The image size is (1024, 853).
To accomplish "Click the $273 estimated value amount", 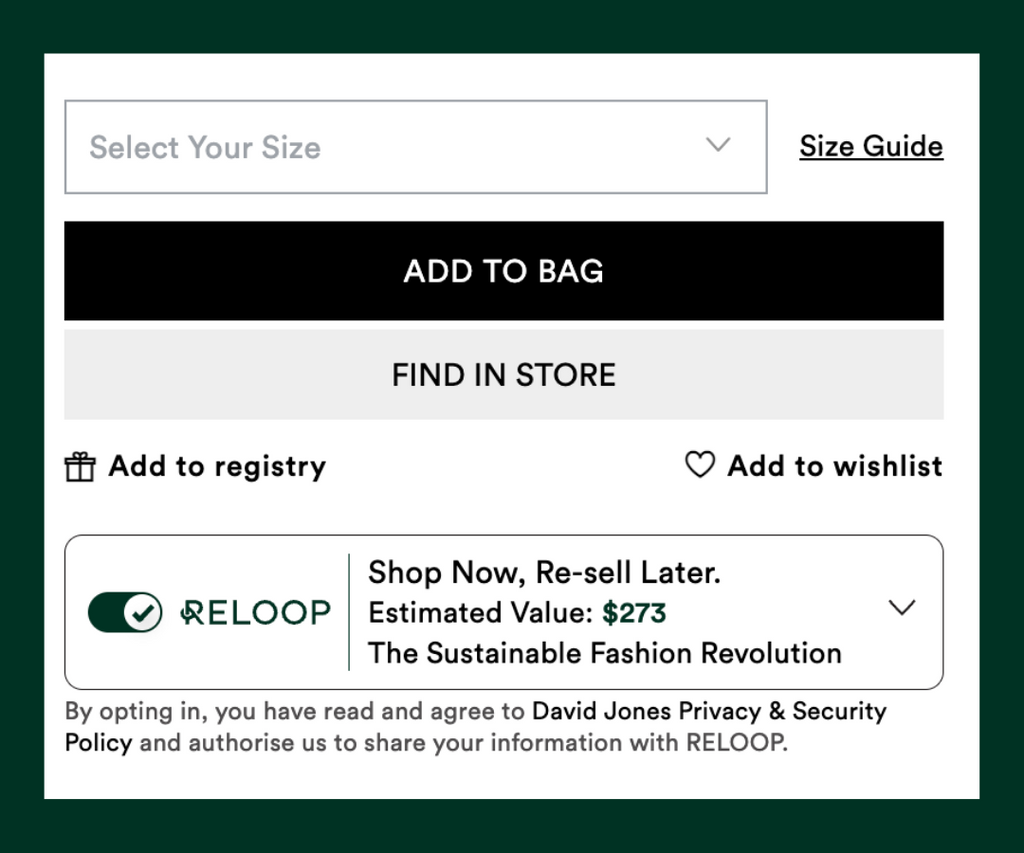I will (x=633, y=613).
